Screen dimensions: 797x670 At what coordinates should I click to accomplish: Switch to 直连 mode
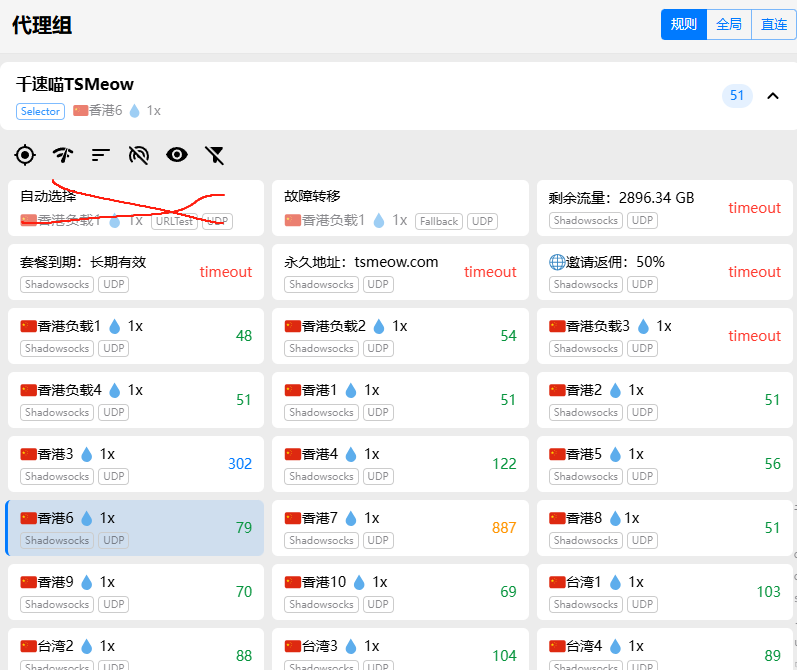774,24
